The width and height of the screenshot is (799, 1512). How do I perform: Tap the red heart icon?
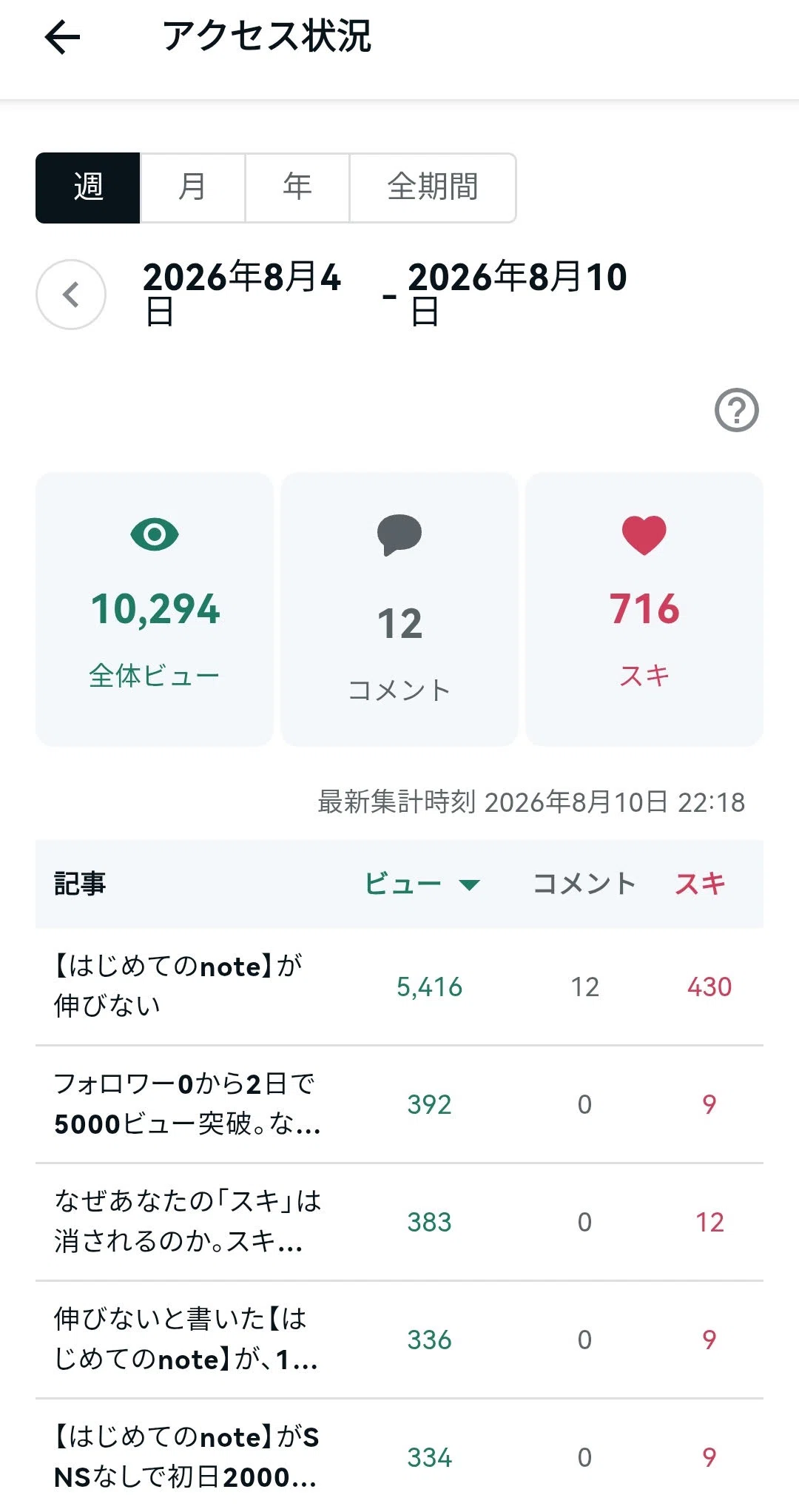[644, 535]
